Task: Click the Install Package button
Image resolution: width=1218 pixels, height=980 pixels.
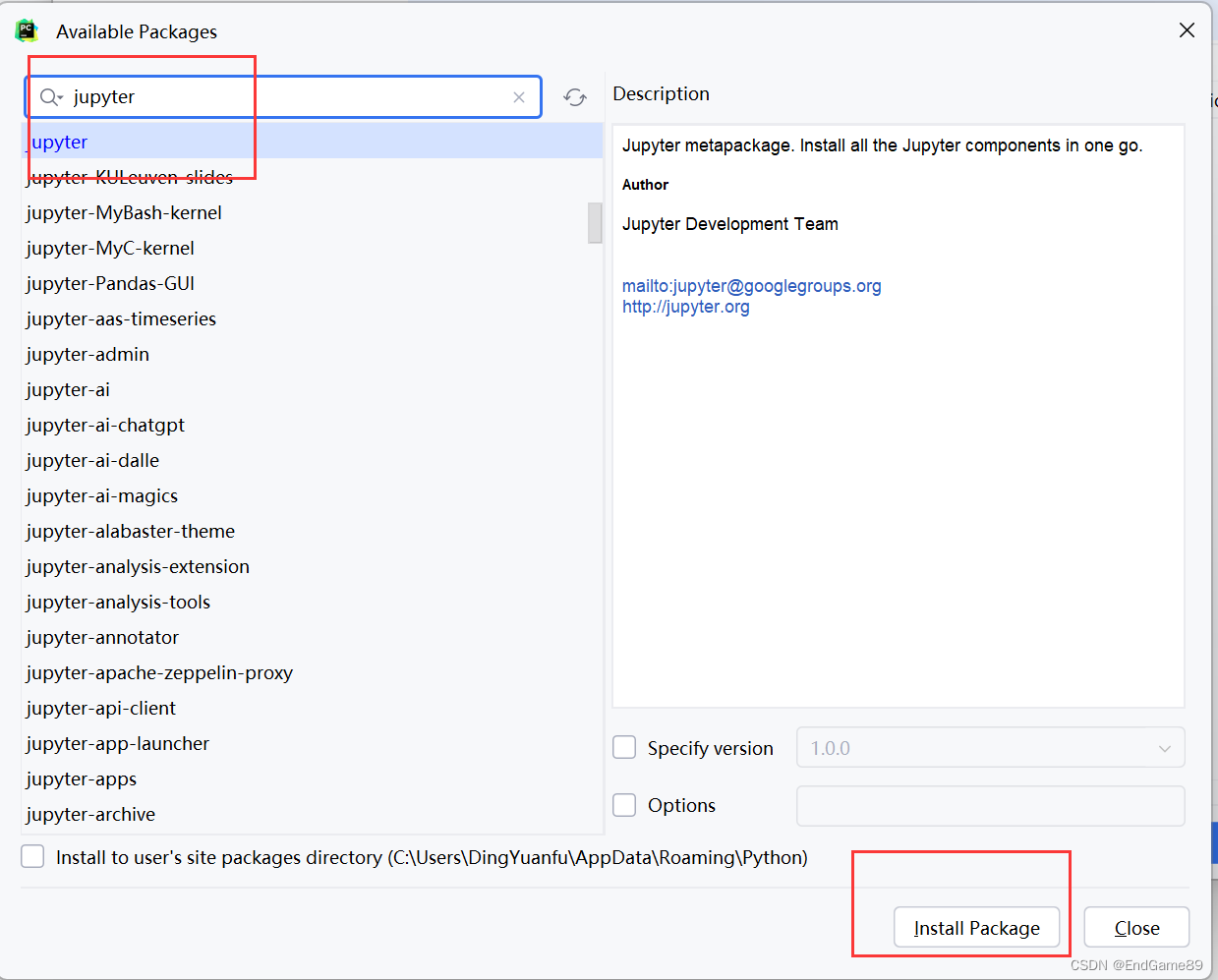Action: pos(976,928)
